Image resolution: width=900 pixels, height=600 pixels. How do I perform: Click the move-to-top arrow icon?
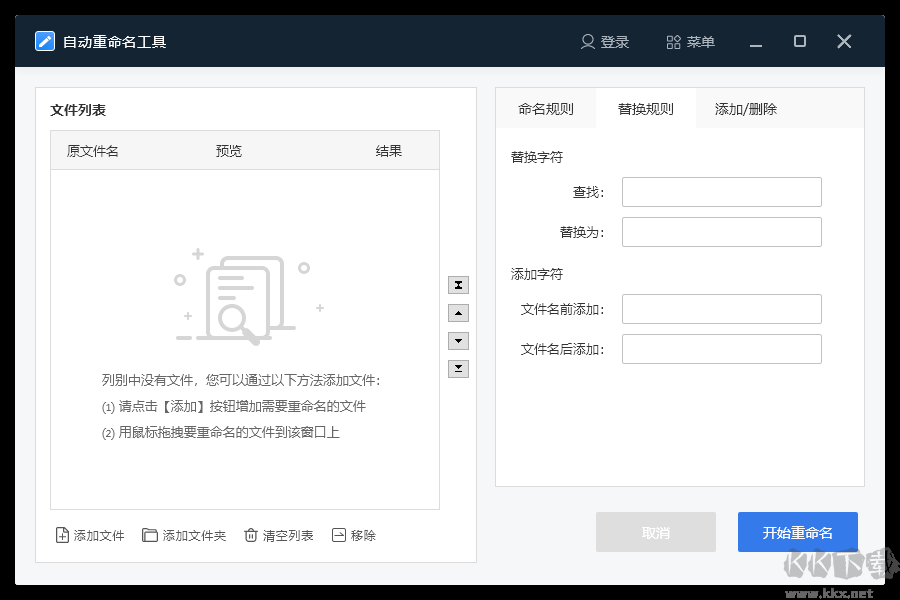pos(458,284)
